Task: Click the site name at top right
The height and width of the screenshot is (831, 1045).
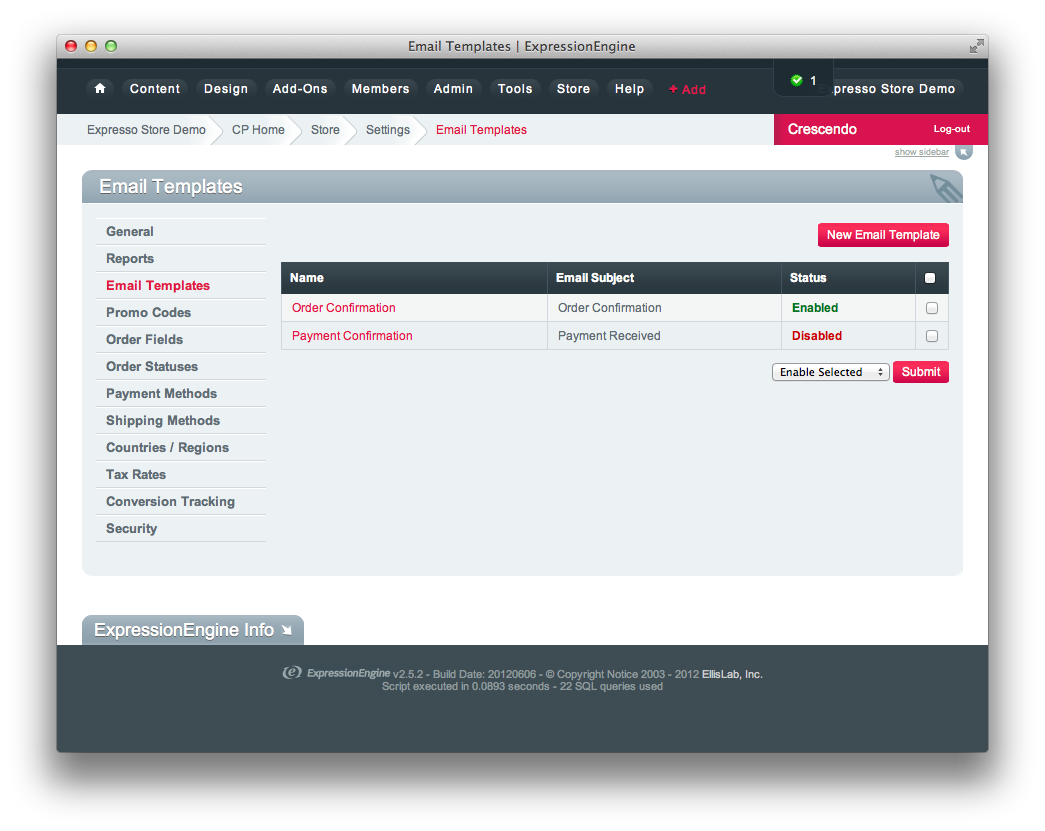Action: (x=894, y=89)
